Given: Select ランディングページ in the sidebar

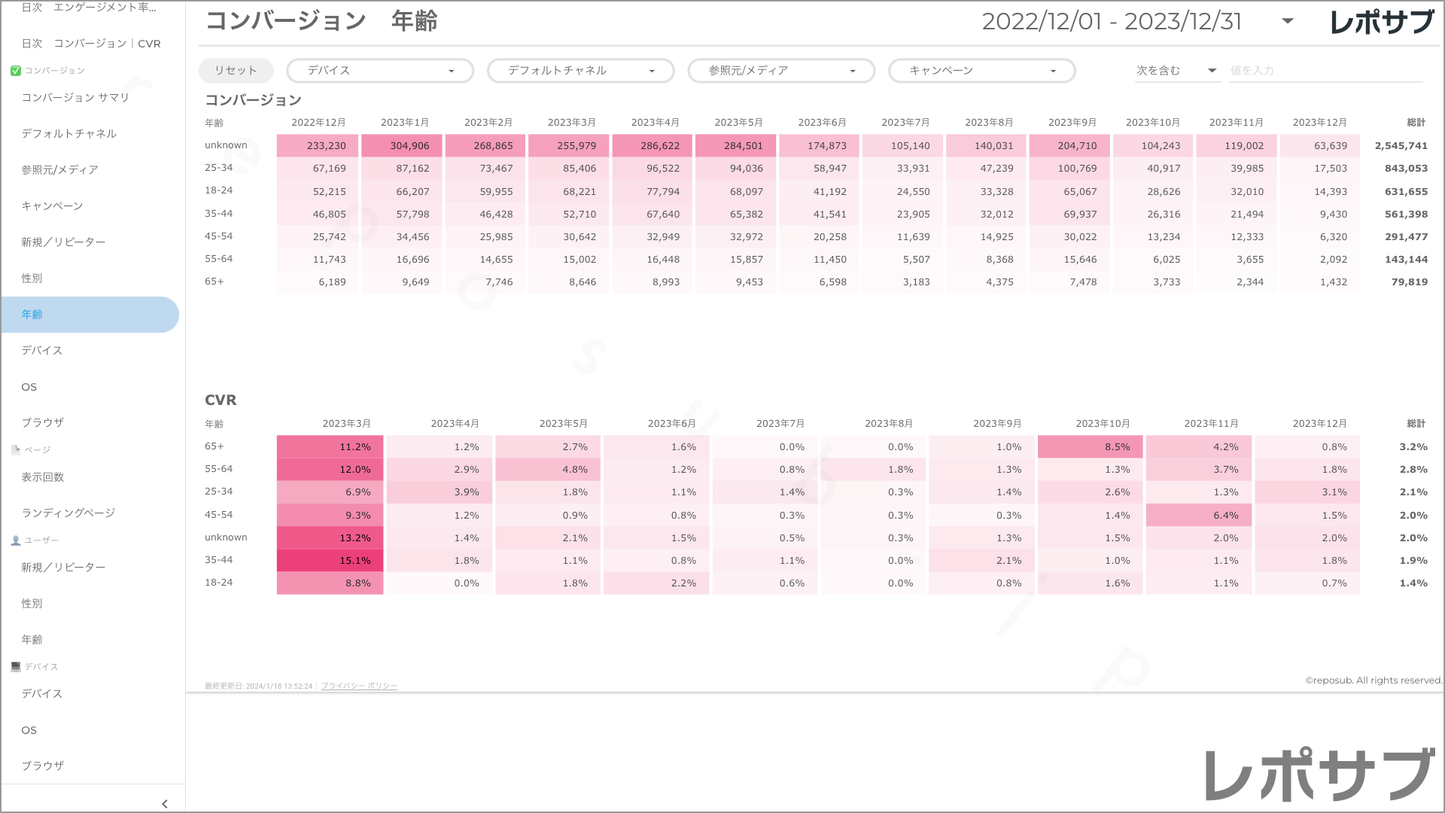Looking at the screenshot, I should [68, 513].
